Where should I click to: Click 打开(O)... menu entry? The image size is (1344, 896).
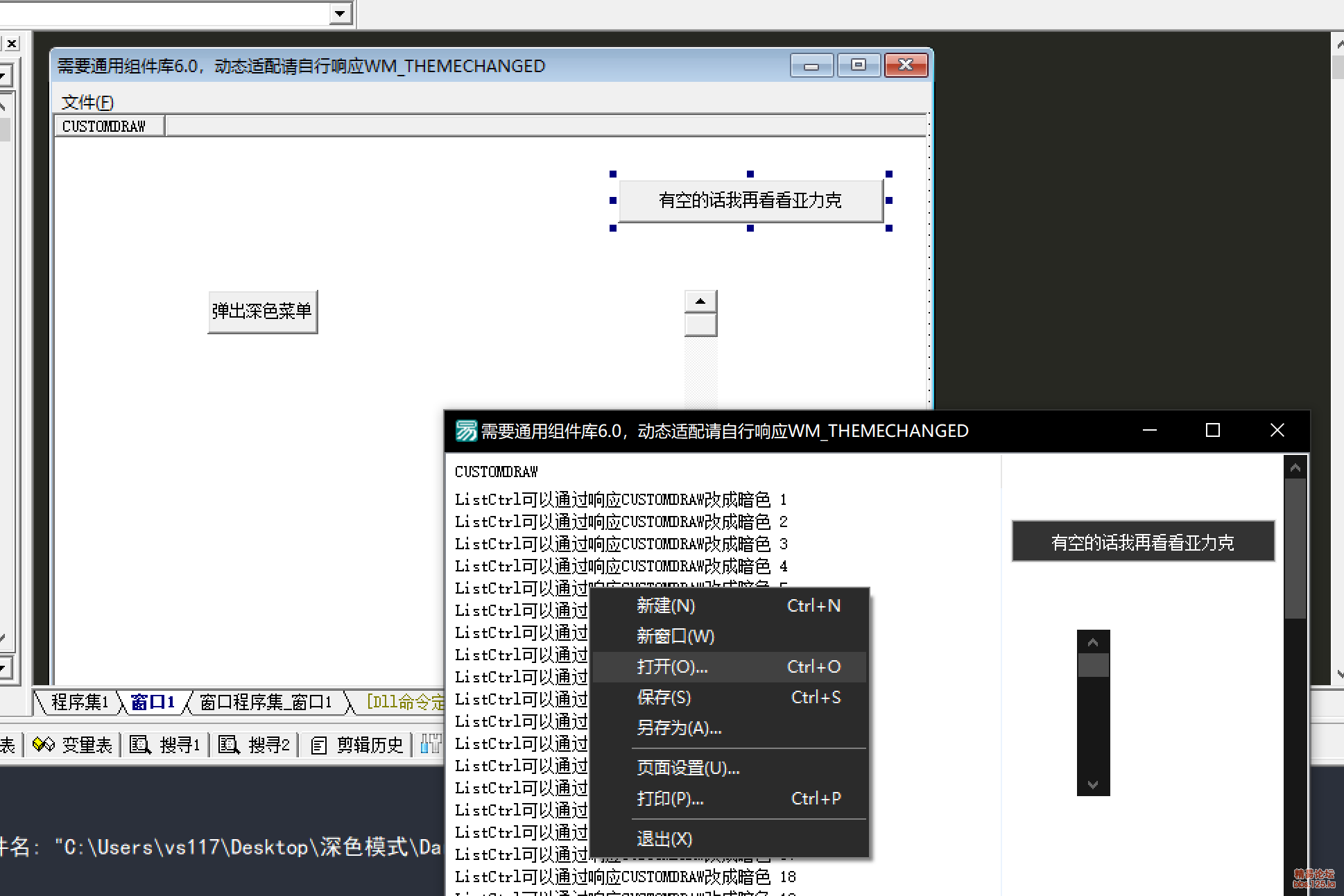click(x=730, y=666)
